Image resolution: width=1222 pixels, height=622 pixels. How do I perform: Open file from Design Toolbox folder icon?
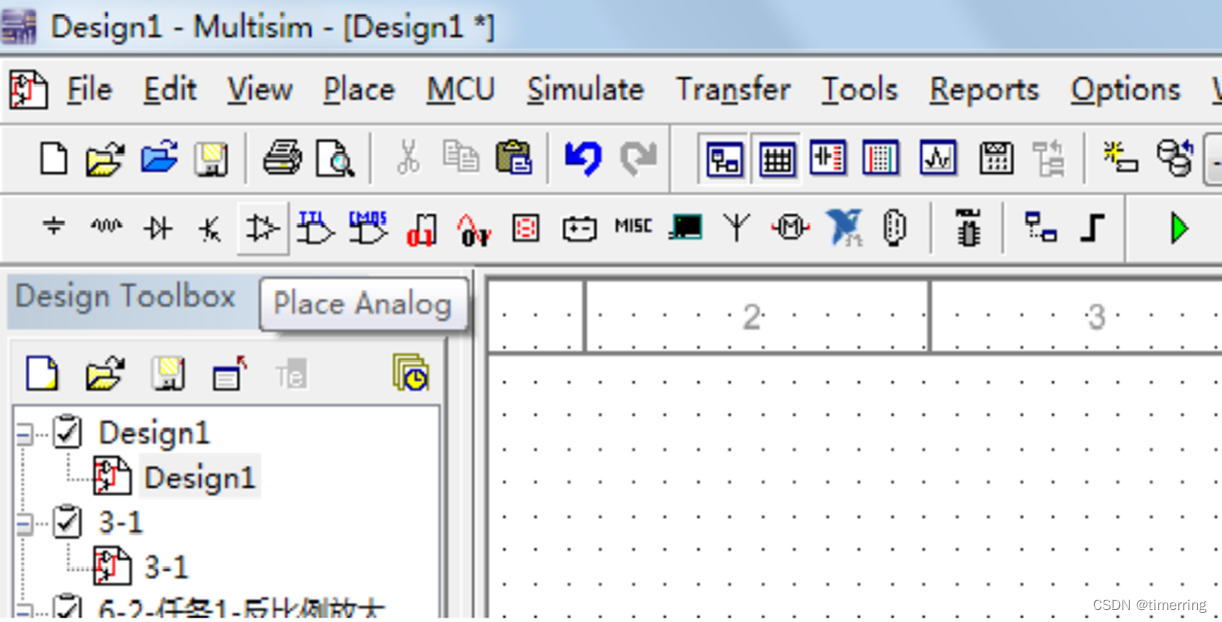click(104, 374)
